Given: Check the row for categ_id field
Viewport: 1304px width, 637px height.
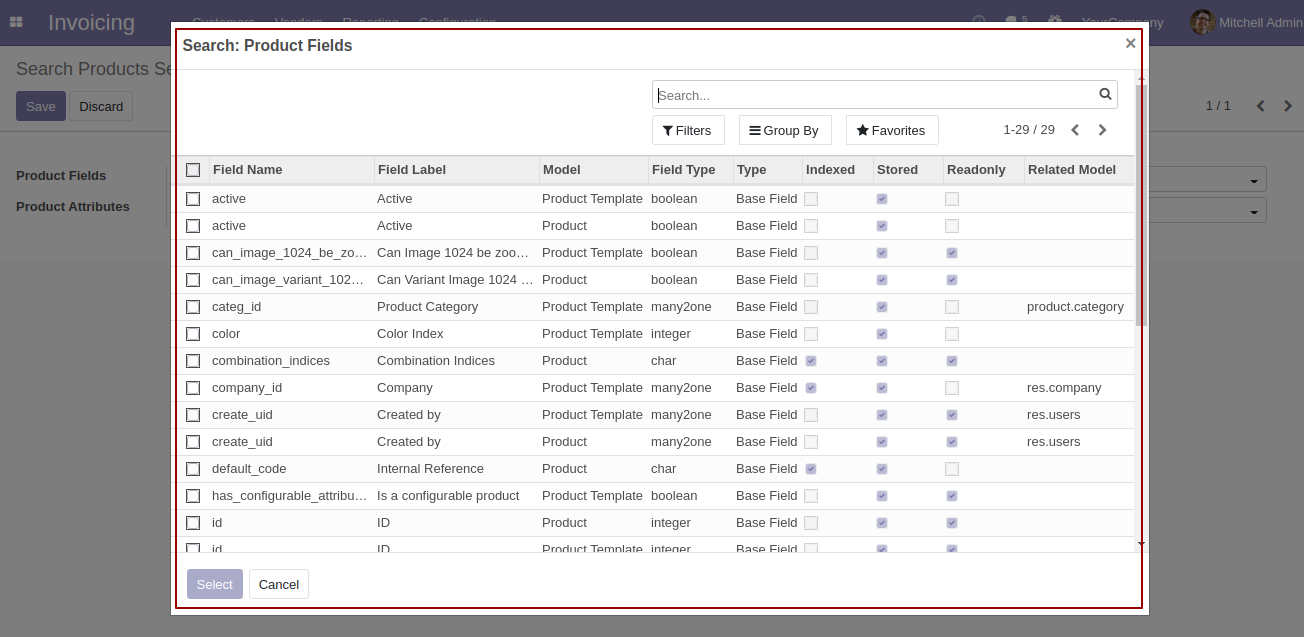Looking at the screenshot, I should [193, 307].
